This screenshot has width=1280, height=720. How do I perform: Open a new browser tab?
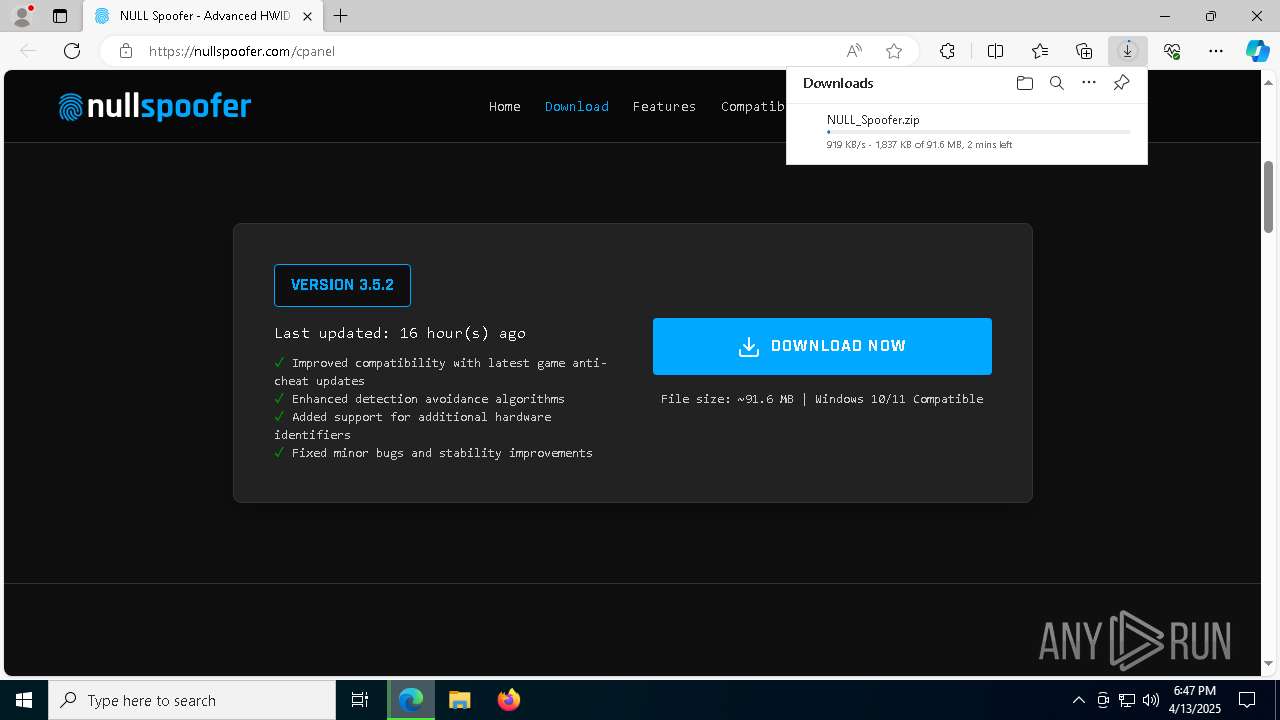tap(341, 16)
